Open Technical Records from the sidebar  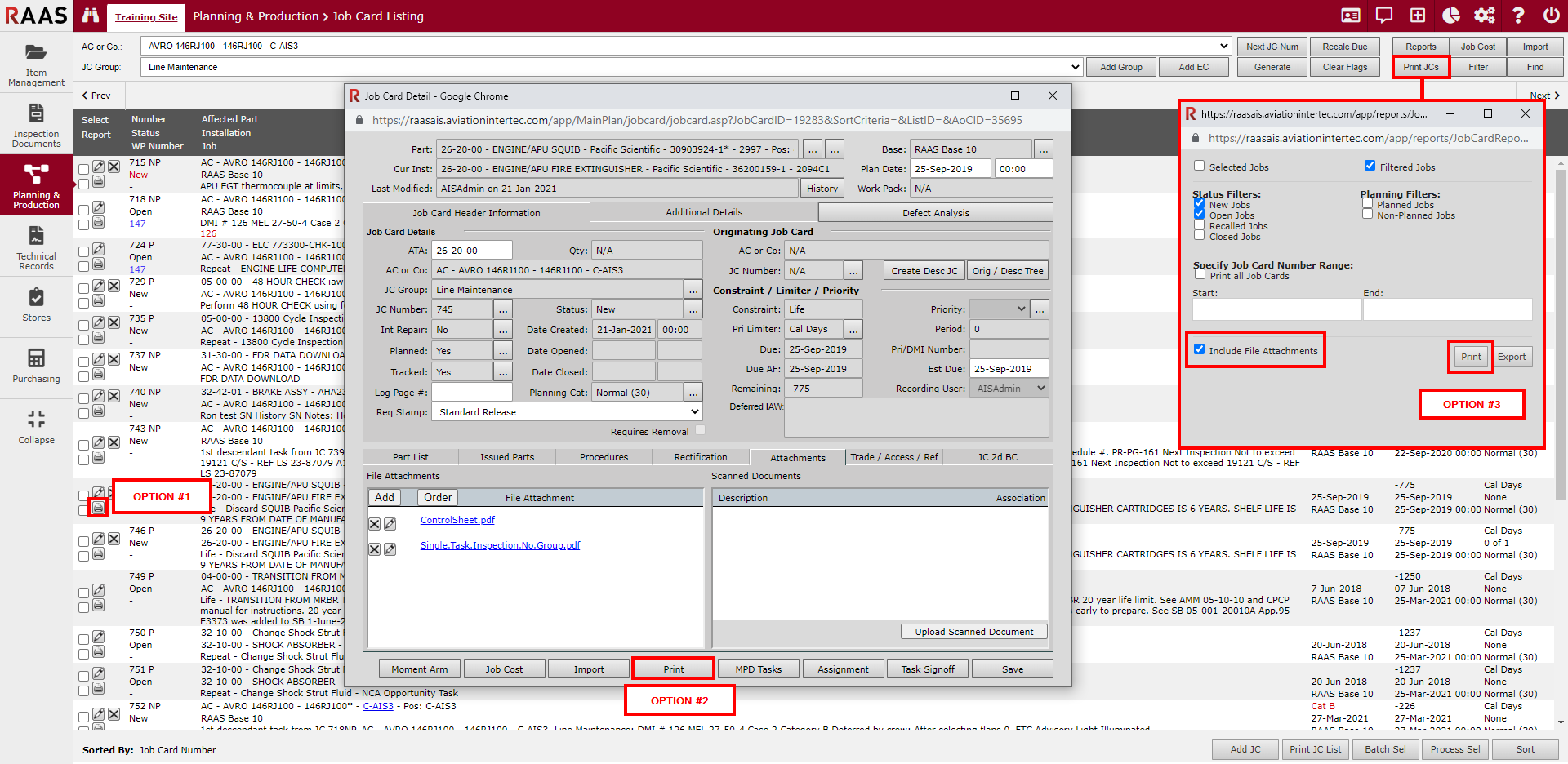pyautogui.click(x=36, y=247)
